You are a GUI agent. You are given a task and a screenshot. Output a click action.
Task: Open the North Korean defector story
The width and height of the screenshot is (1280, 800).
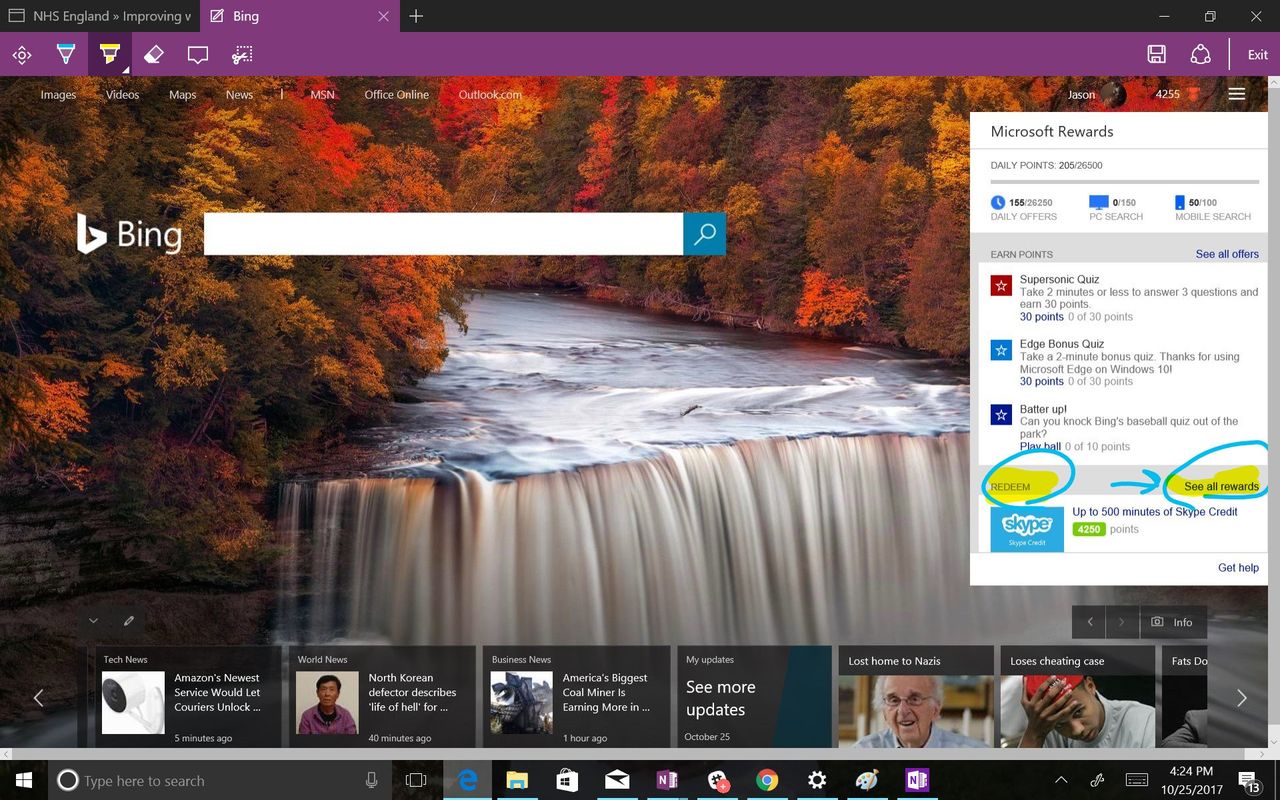tap(383, 696)
